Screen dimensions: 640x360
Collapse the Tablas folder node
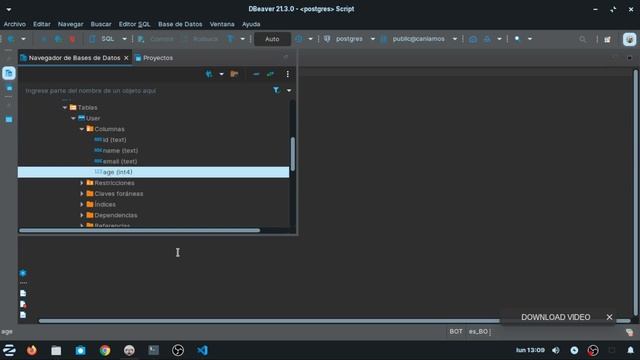coord(65,107)
